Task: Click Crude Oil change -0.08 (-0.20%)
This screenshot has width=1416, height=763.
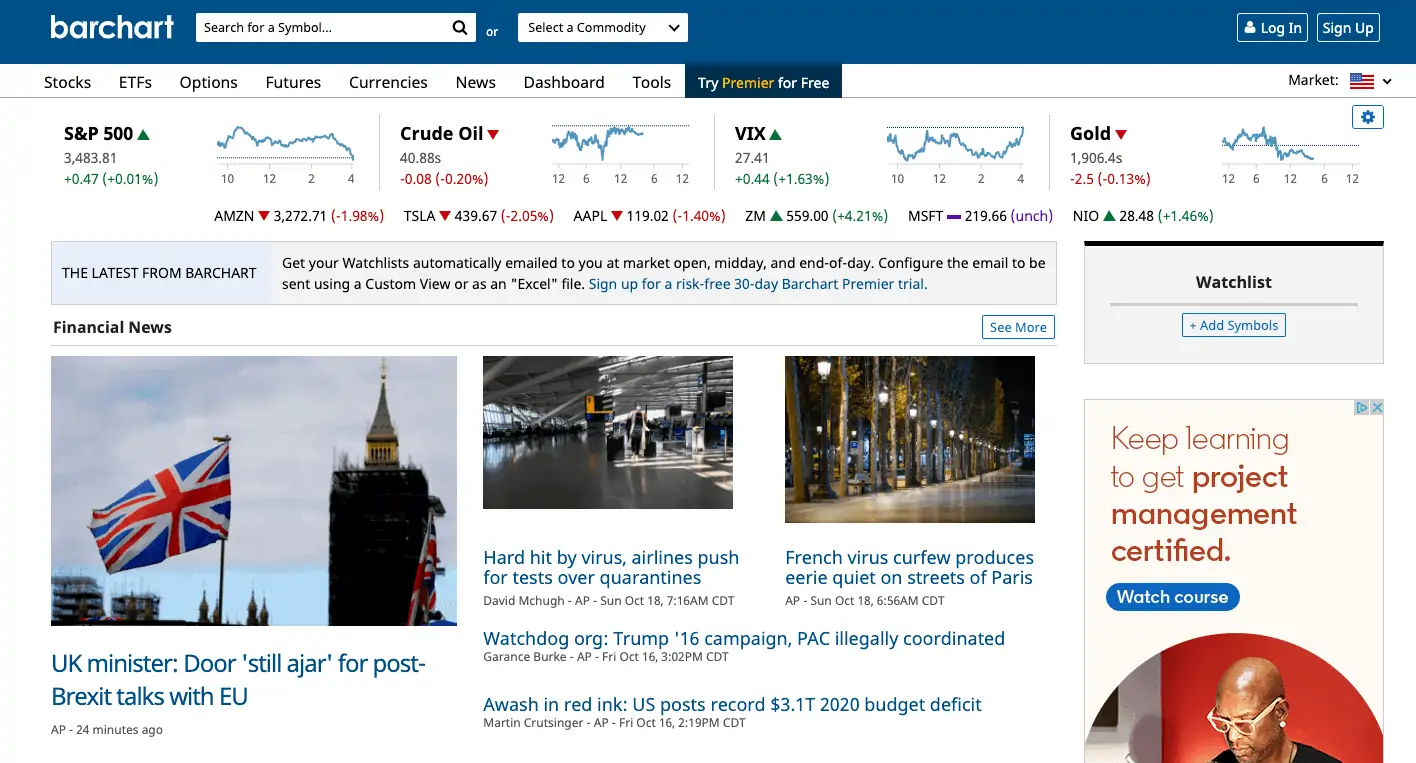Action: [x=444, y=179]
